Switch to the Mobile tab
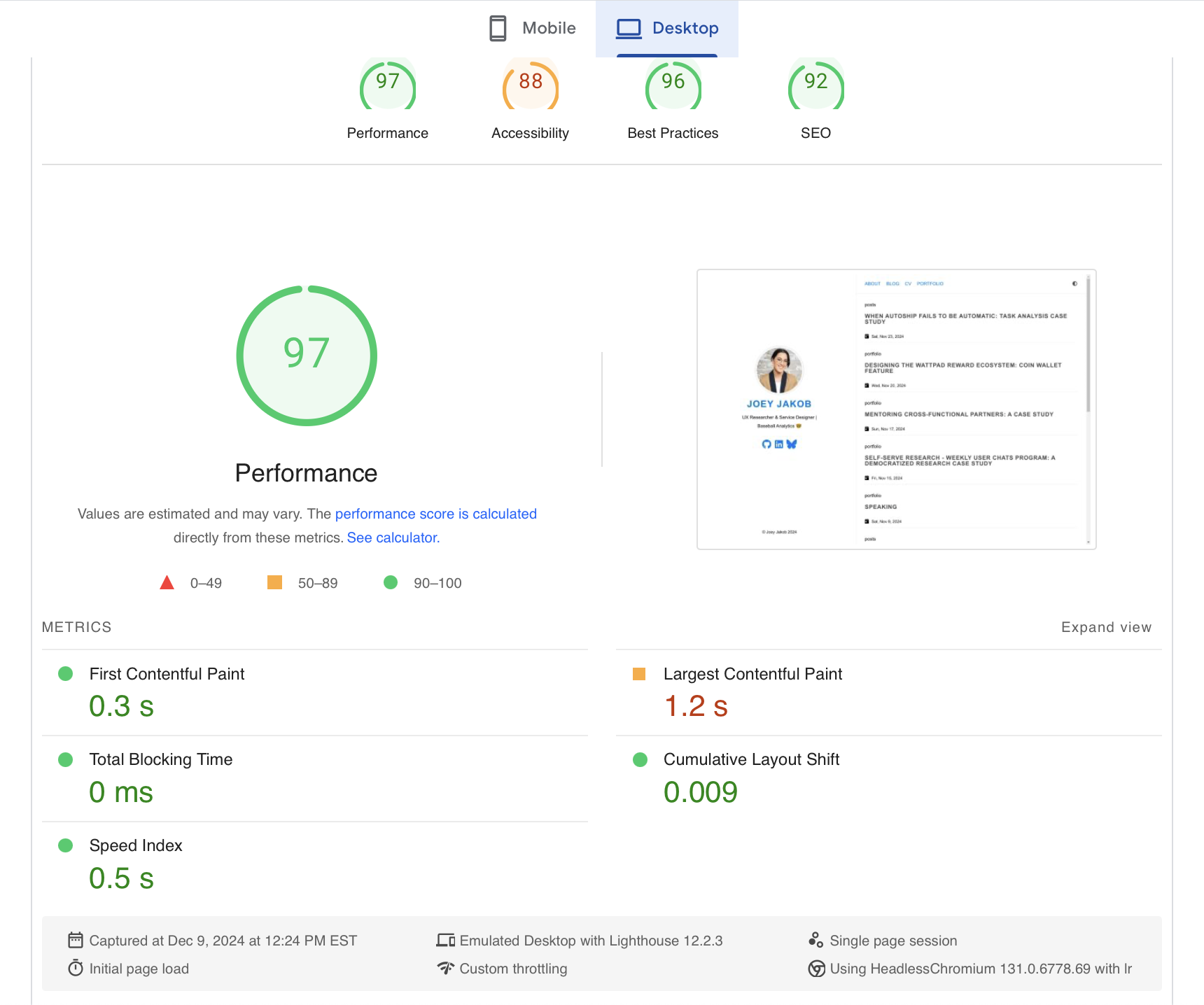1204x1005 pixels. pyautogui.click(x=533, y=29)
